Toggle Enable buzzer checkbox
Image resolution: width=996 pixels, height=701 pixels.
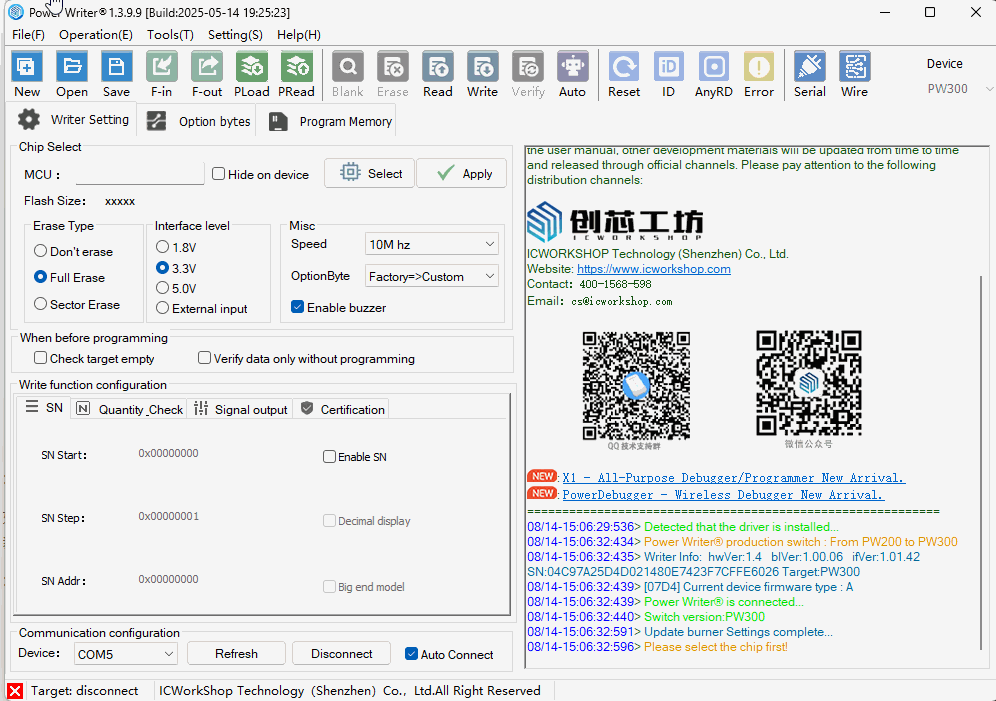tap(297, 307)
